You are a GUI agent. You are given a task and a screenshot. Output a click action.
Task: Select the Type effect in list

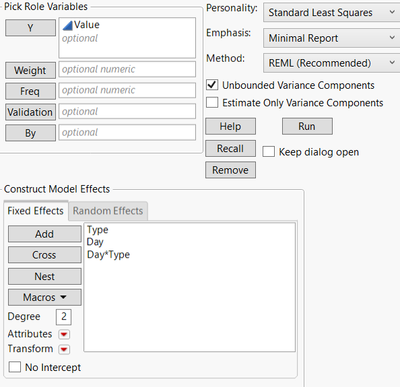97,230
